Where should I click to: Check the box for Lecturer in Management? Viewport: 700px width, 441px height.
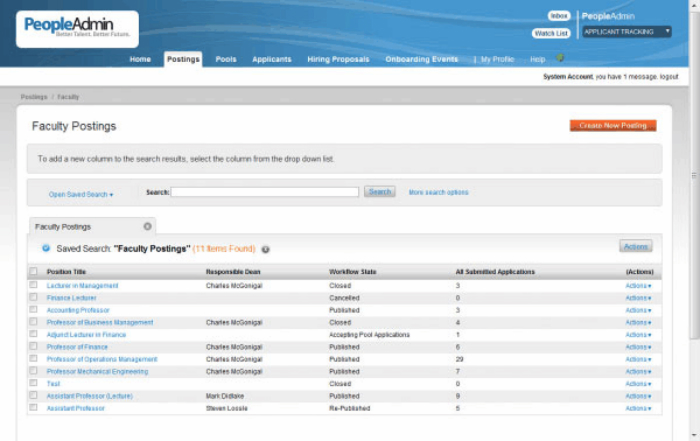pos(34,285)
